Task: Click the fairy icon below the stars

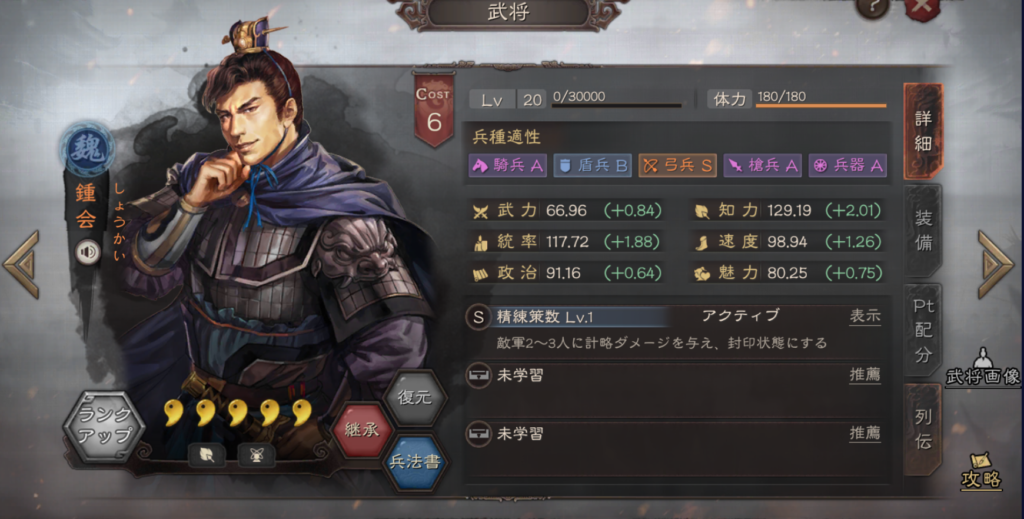Action: point(256,455)
